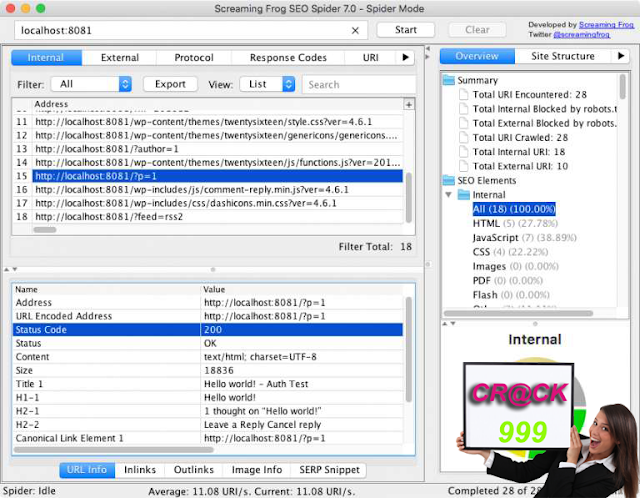Viewport: 640px width, 498px height.
Task: Click the overview tree horizontal scrollbar
Action: [518, 313]
